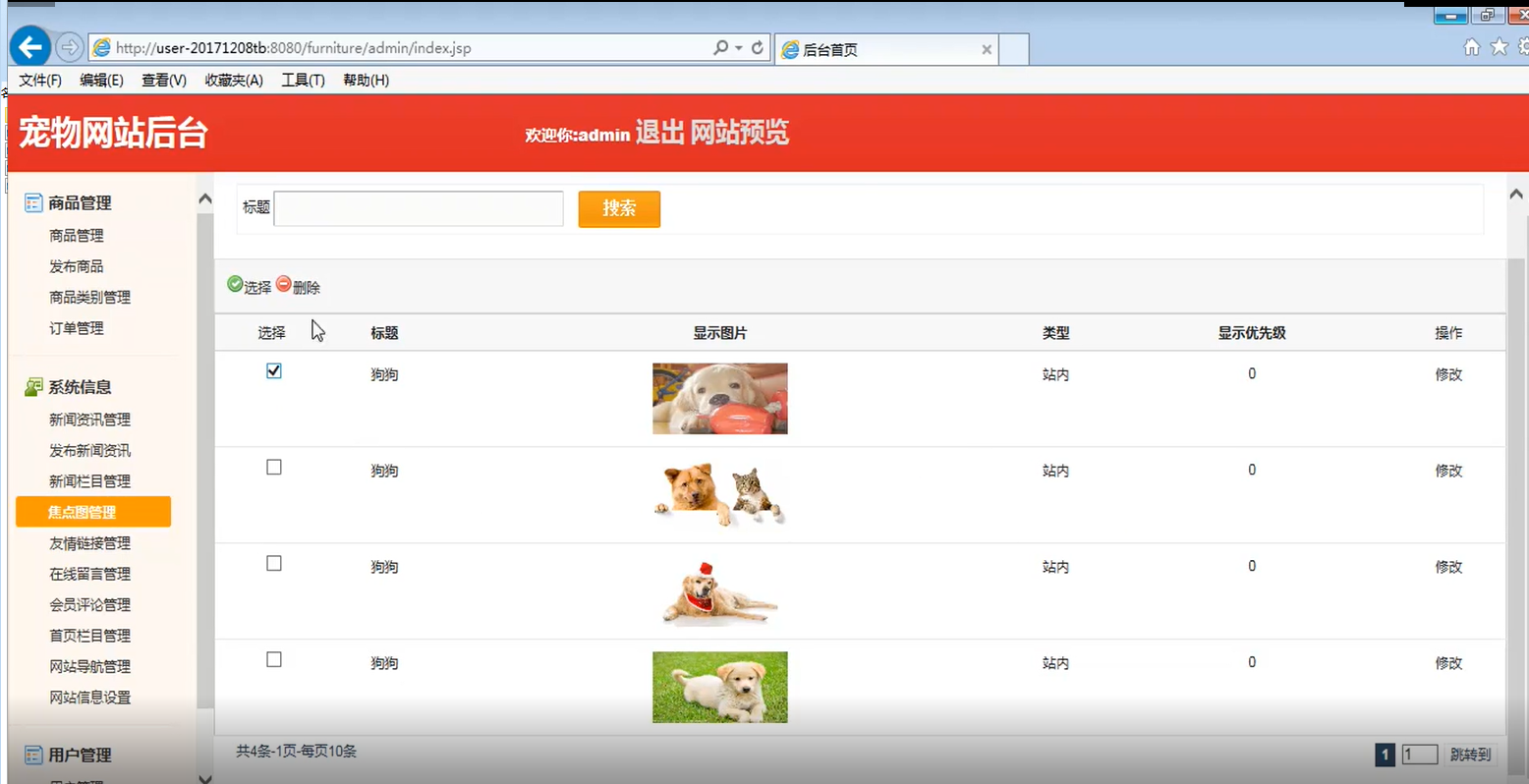1529x784 pixels.
Task: Focus the page number input box
Action: tap(1420, 755)
